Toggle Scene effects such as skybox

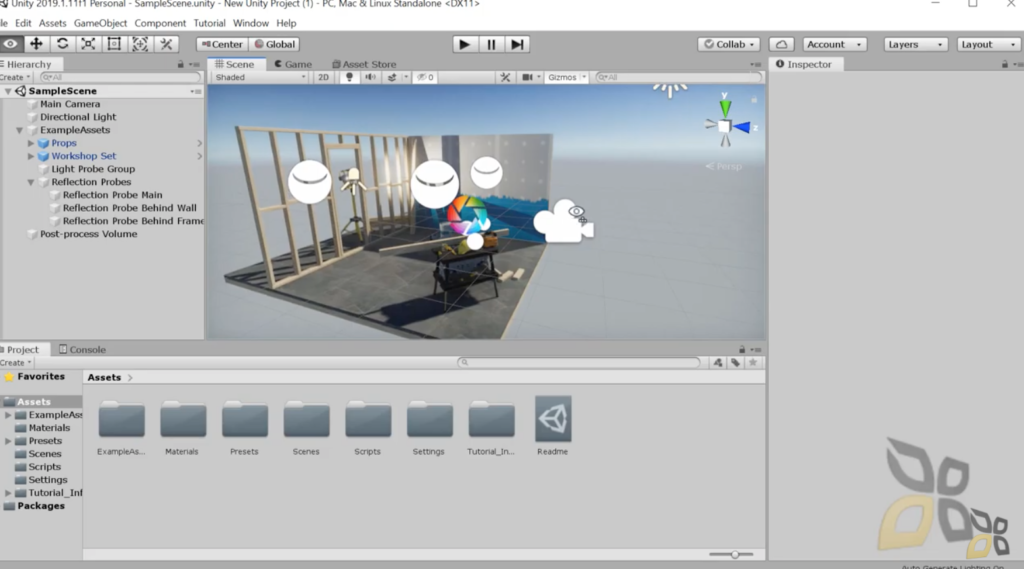pos(392,77)
